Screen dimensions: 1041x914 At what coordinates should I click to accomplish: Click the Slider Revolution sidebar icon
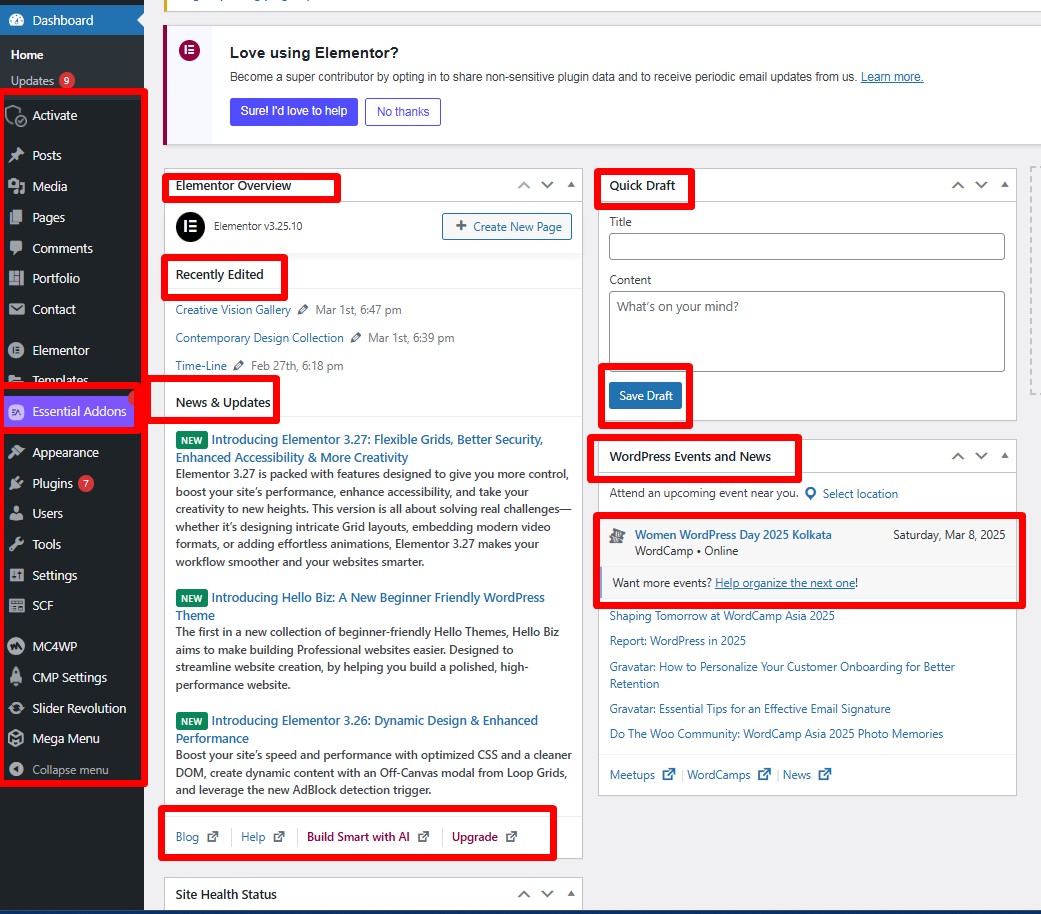pos(16,708)
